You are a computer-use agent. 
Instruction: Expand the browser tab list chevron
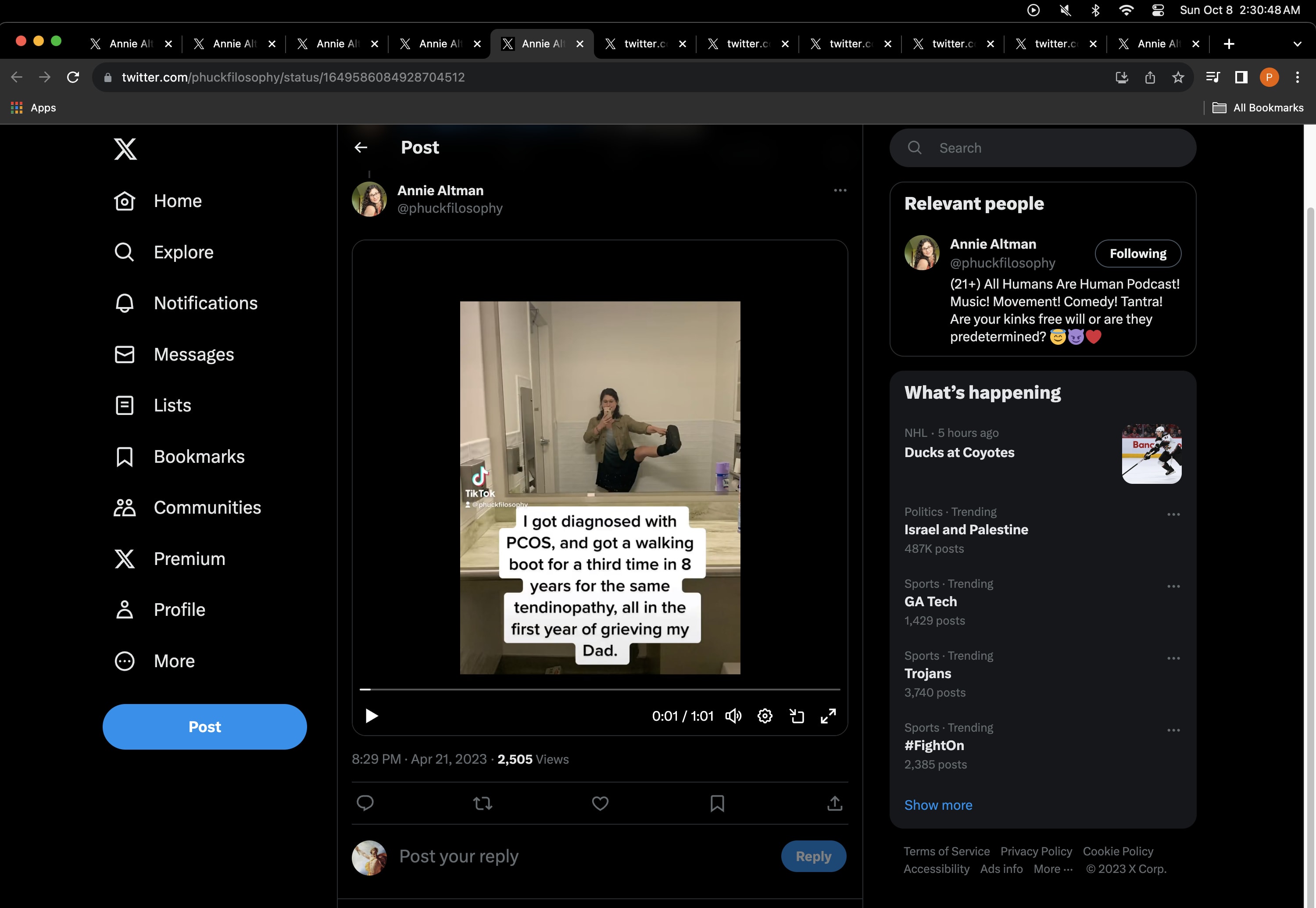[x=1297, y=44]
